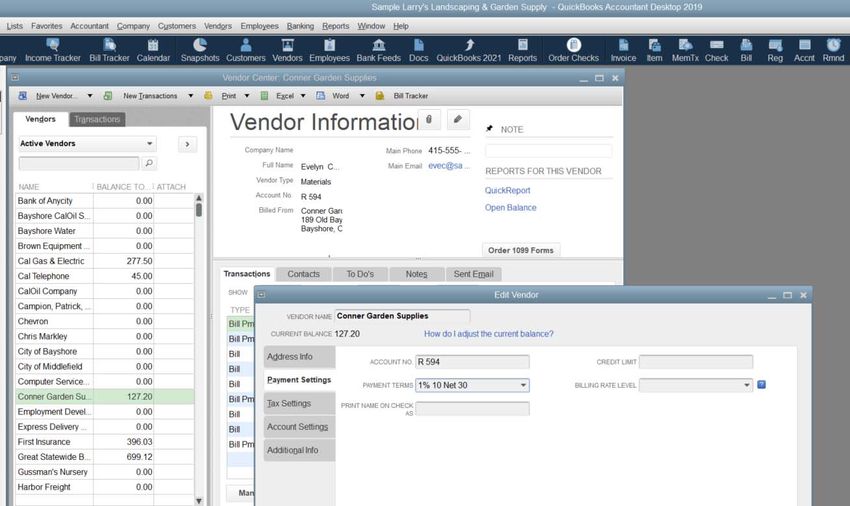Open Address Info section in Edit Vendor
The width and height of the screenshot is (850, 506).
click(300, 357)
